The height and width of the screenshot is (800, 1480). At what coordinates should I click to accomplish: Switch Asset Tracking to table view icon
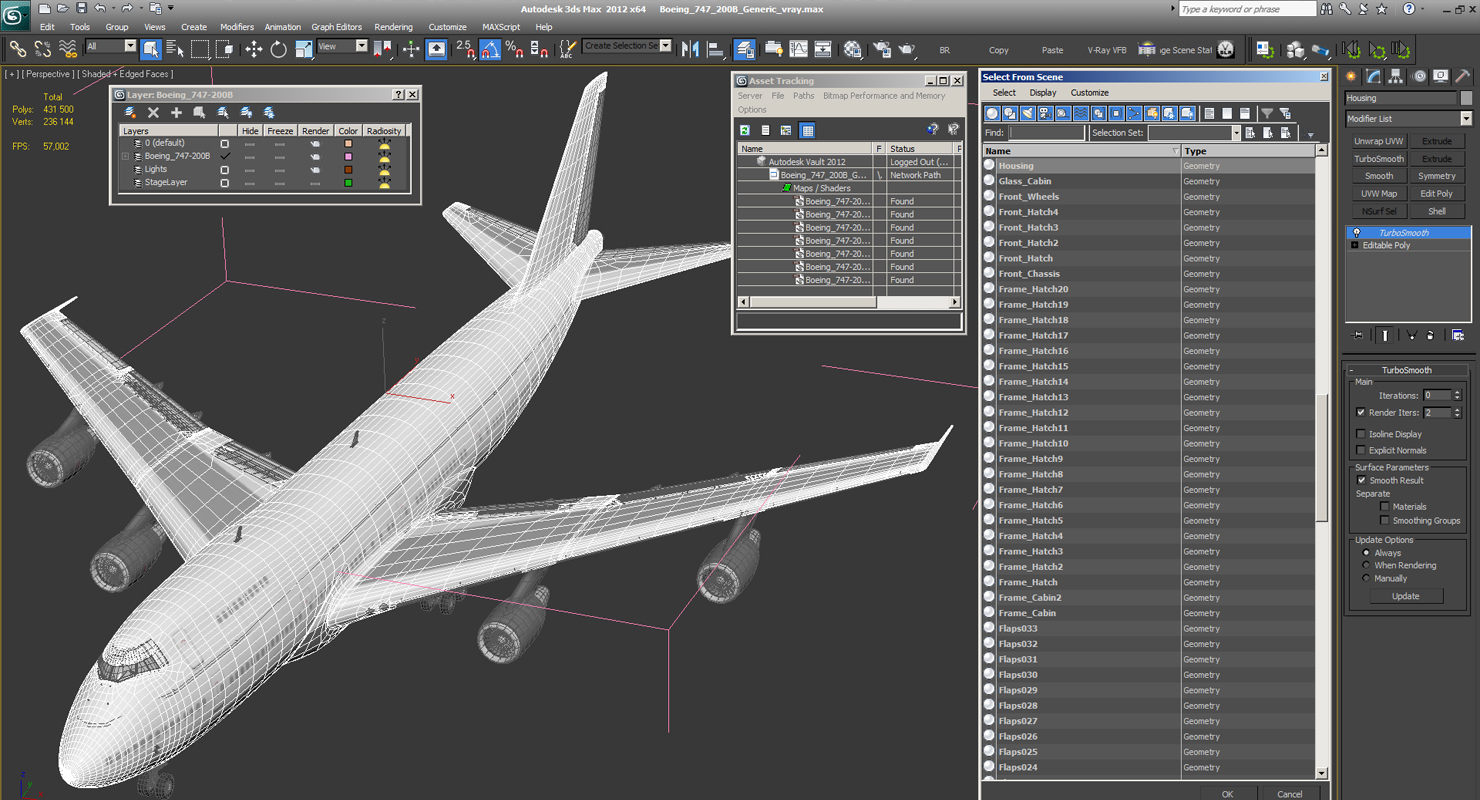click(x=807, y=130)
